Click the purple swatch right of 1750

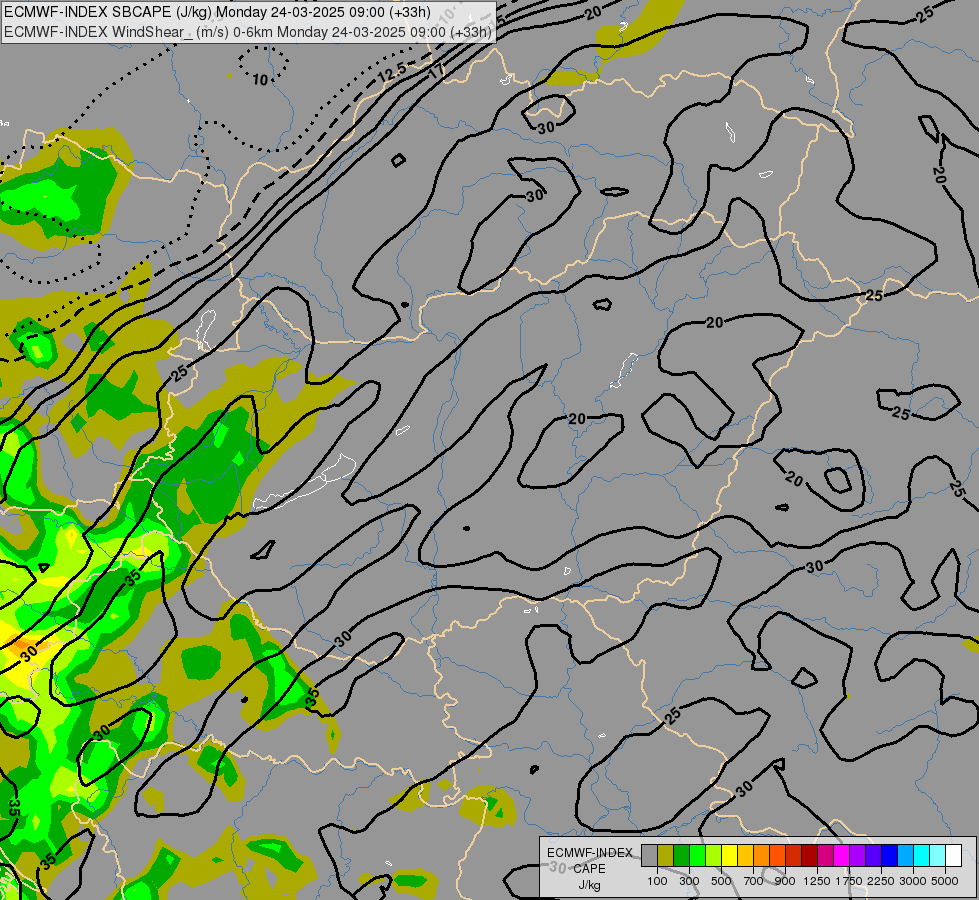[858, 855]
